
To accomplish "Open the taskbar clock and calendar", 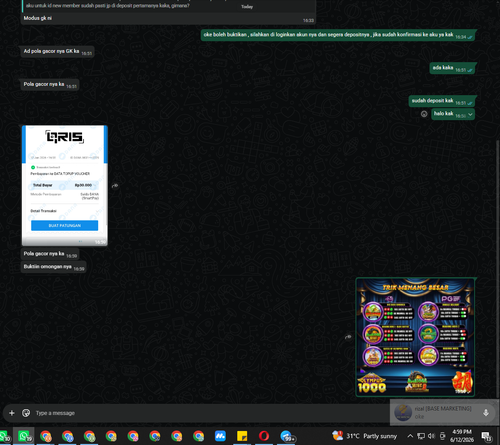I will point(462,436).
